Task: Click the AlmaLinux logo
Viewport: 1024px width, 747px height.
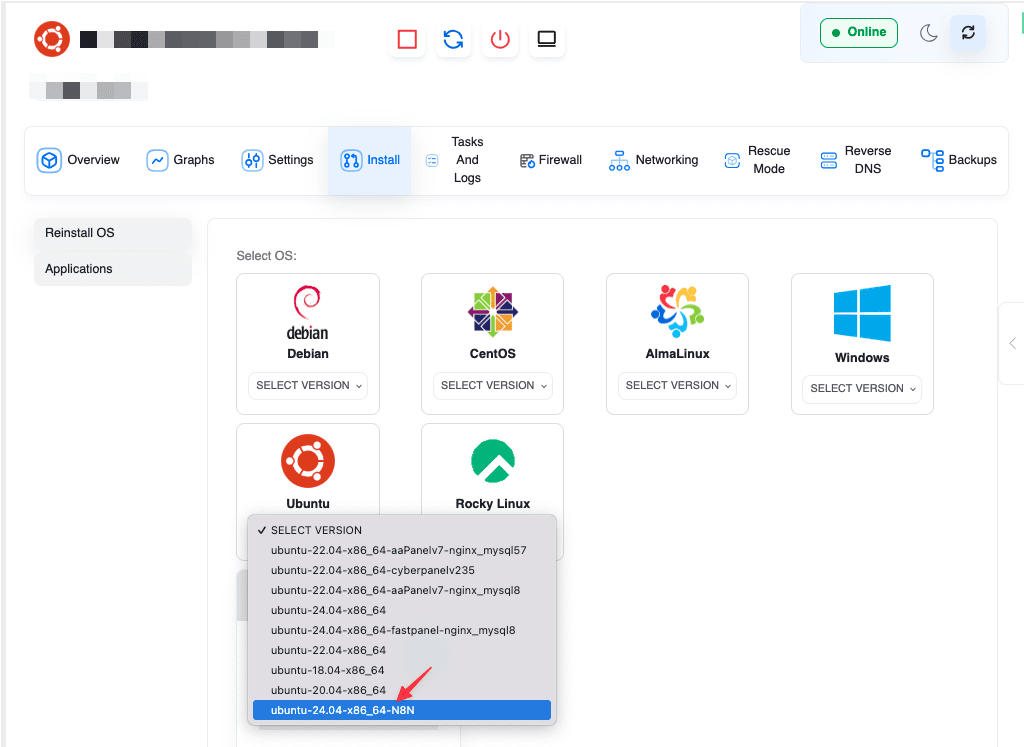Action: [x=677, y=311]
